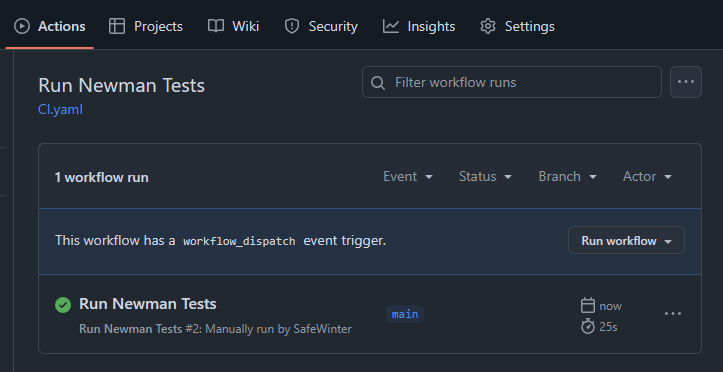Click the Wiki book icon
The width and height of the screenshot is (723, 372).
[216, 26]
